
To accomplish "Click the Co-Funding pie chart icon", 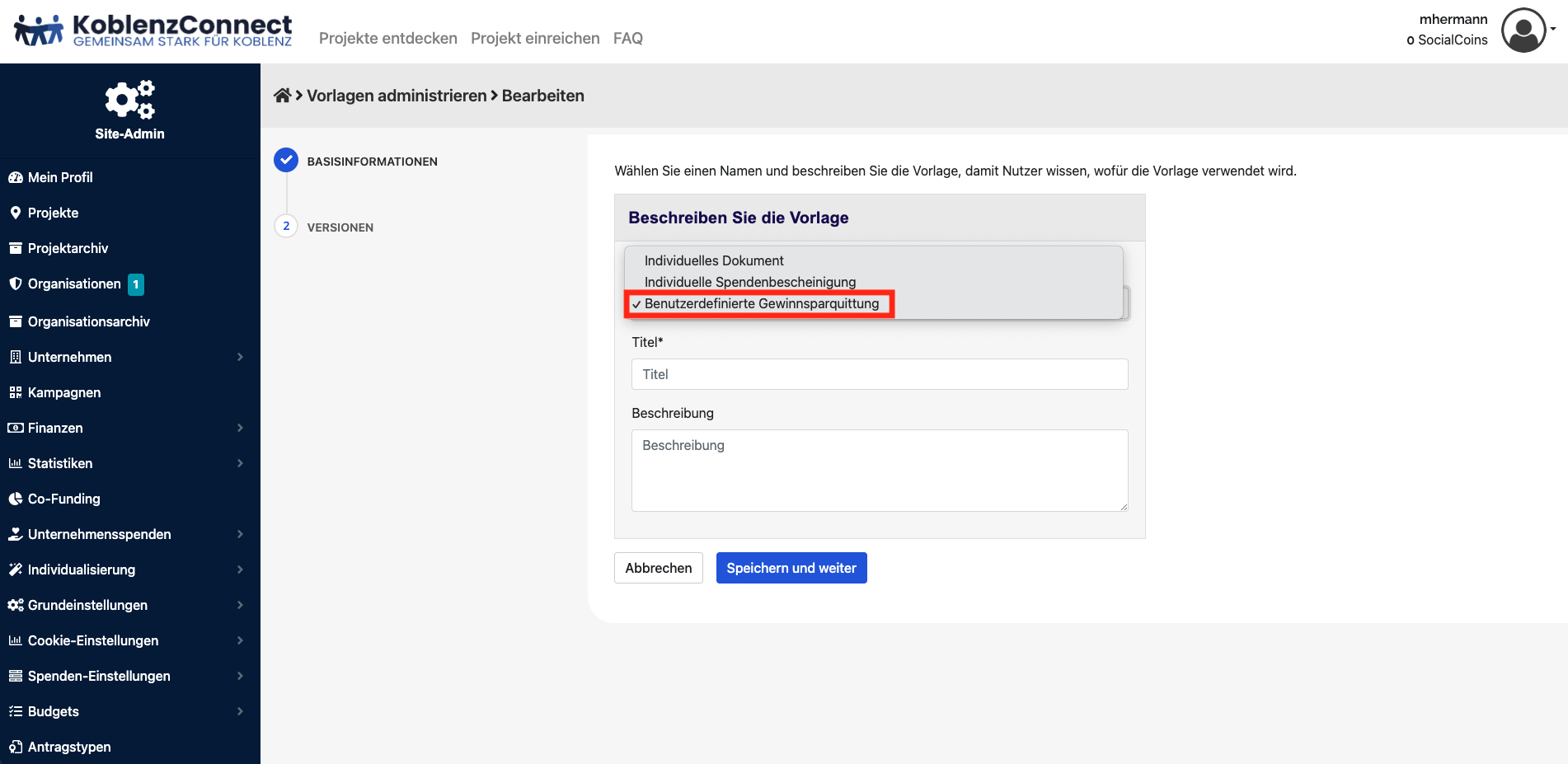I will 15,499.
